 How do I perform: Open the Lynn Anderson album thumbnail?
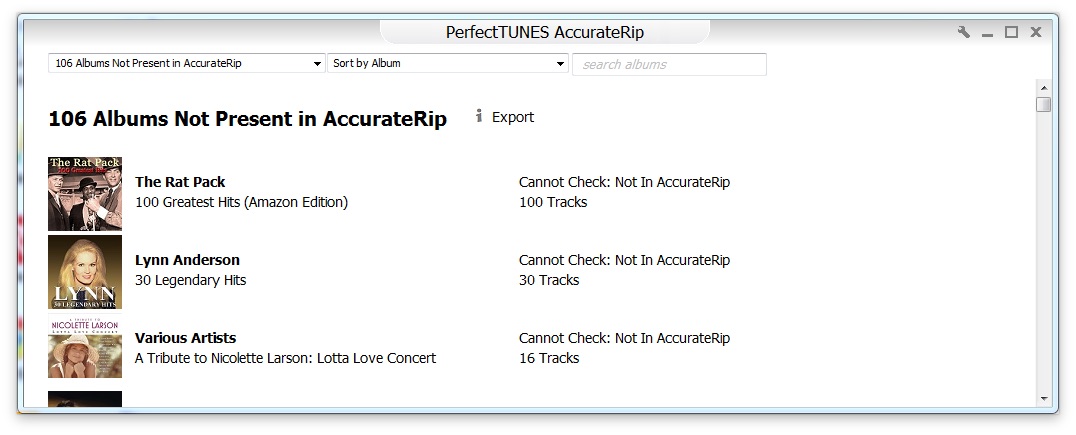pyautogui.click(x=85, y=271)
